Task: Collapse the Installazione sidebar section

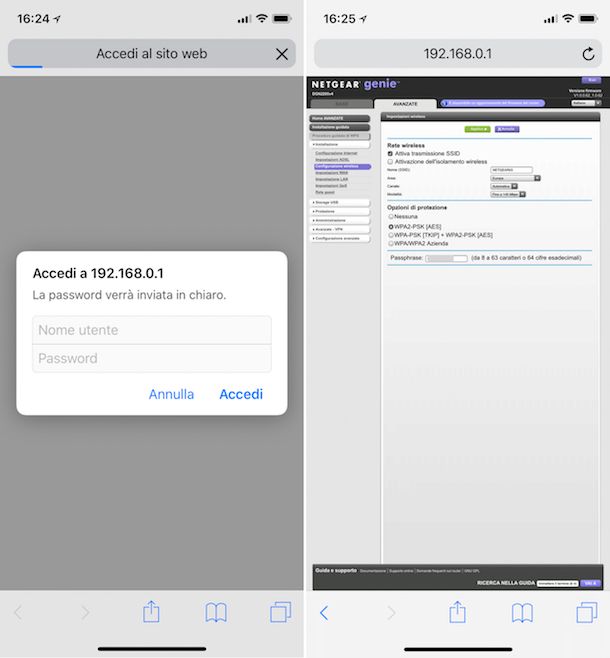Action: [x=340, y=144]
